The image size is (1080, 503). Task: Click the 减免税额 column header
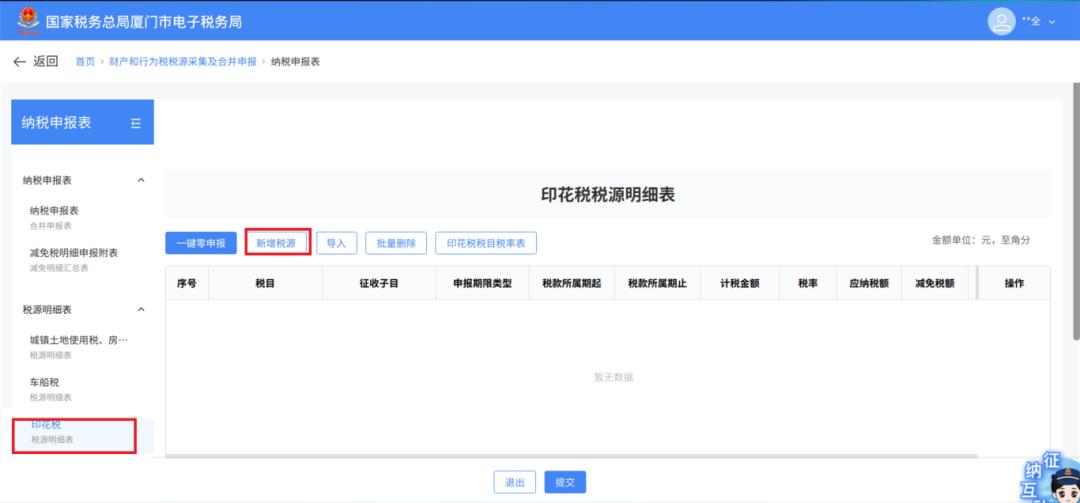coord(935,283)
